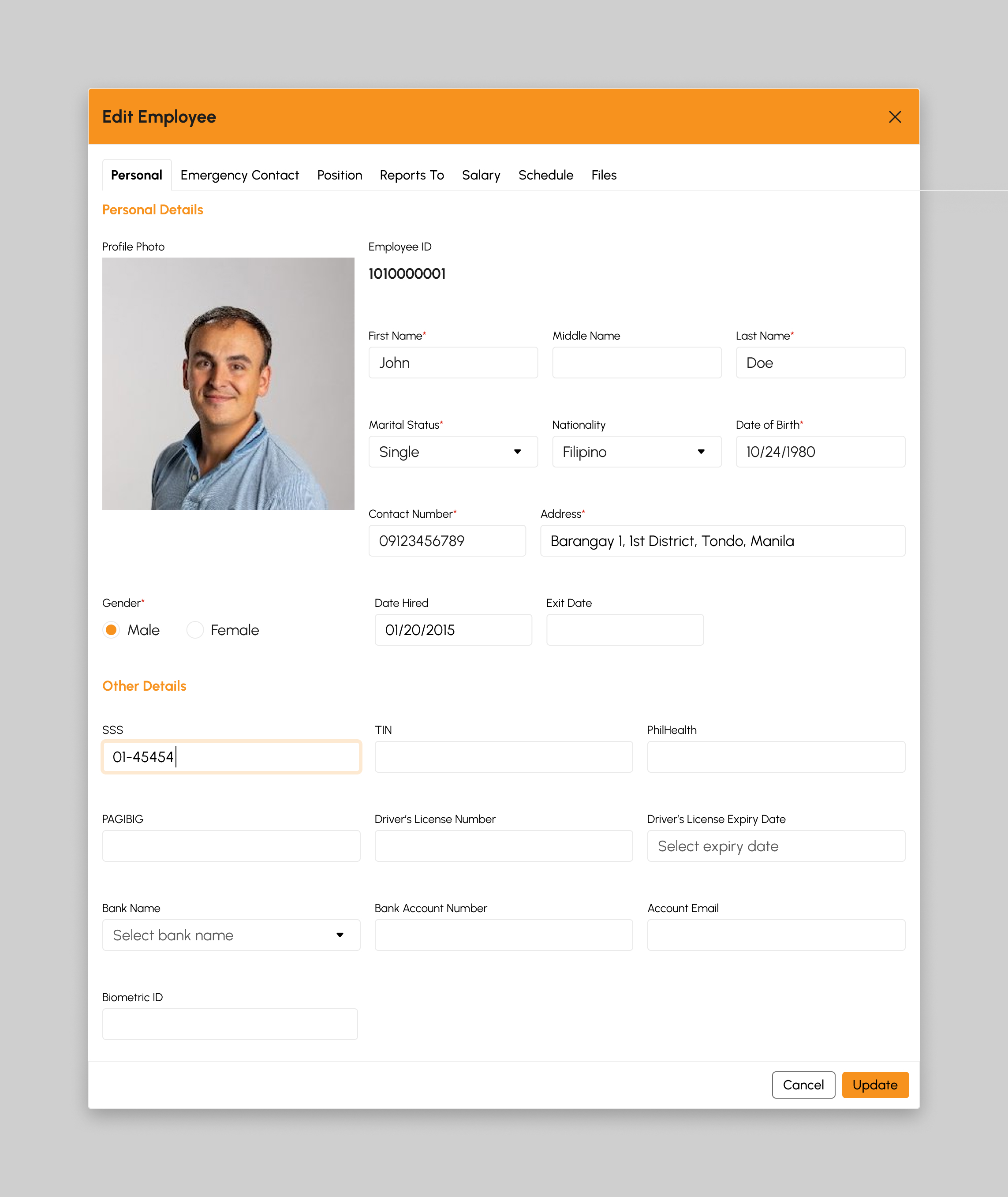Click the profile photo thumbnail
This screenshot has height=1197, width=1008.
point(228,383)
